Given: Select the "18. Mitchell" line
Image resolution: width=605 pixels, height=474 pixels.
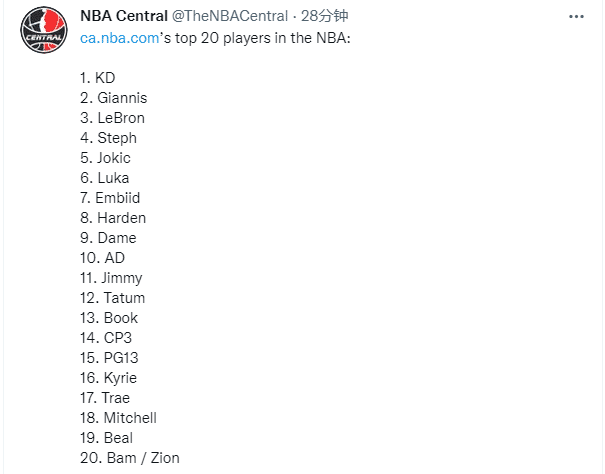Looking at the screenshot, I should tap(118, 418).
